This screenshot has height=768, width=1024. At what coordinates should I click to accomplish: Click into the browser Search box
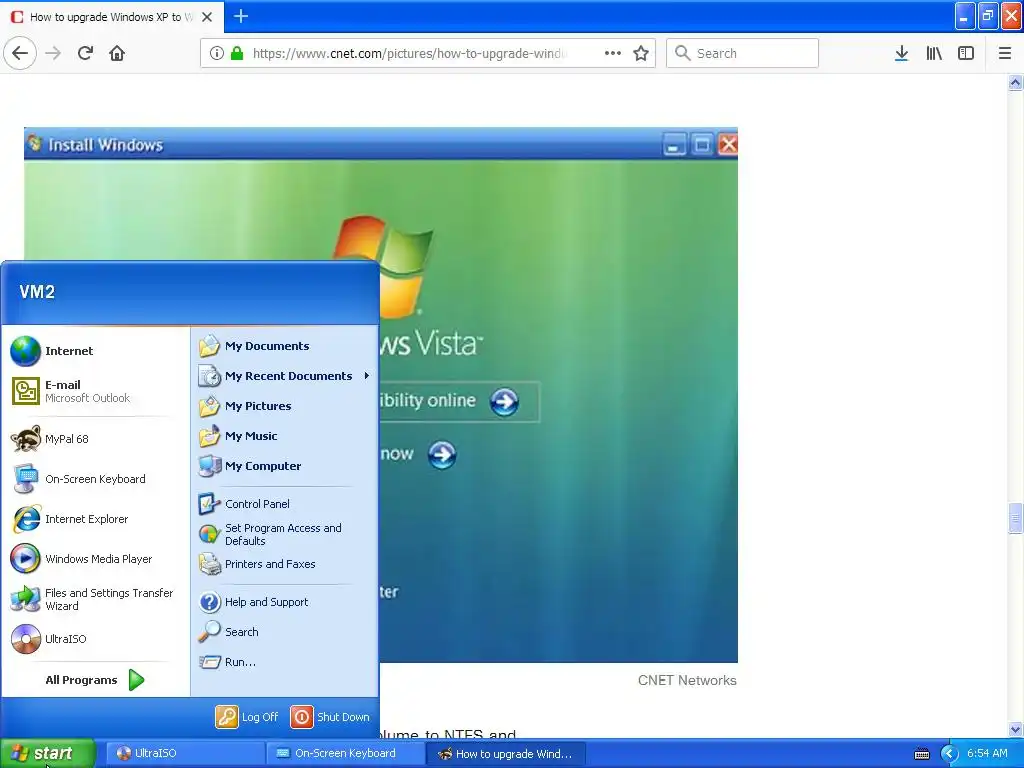click(x=742, y=53)
